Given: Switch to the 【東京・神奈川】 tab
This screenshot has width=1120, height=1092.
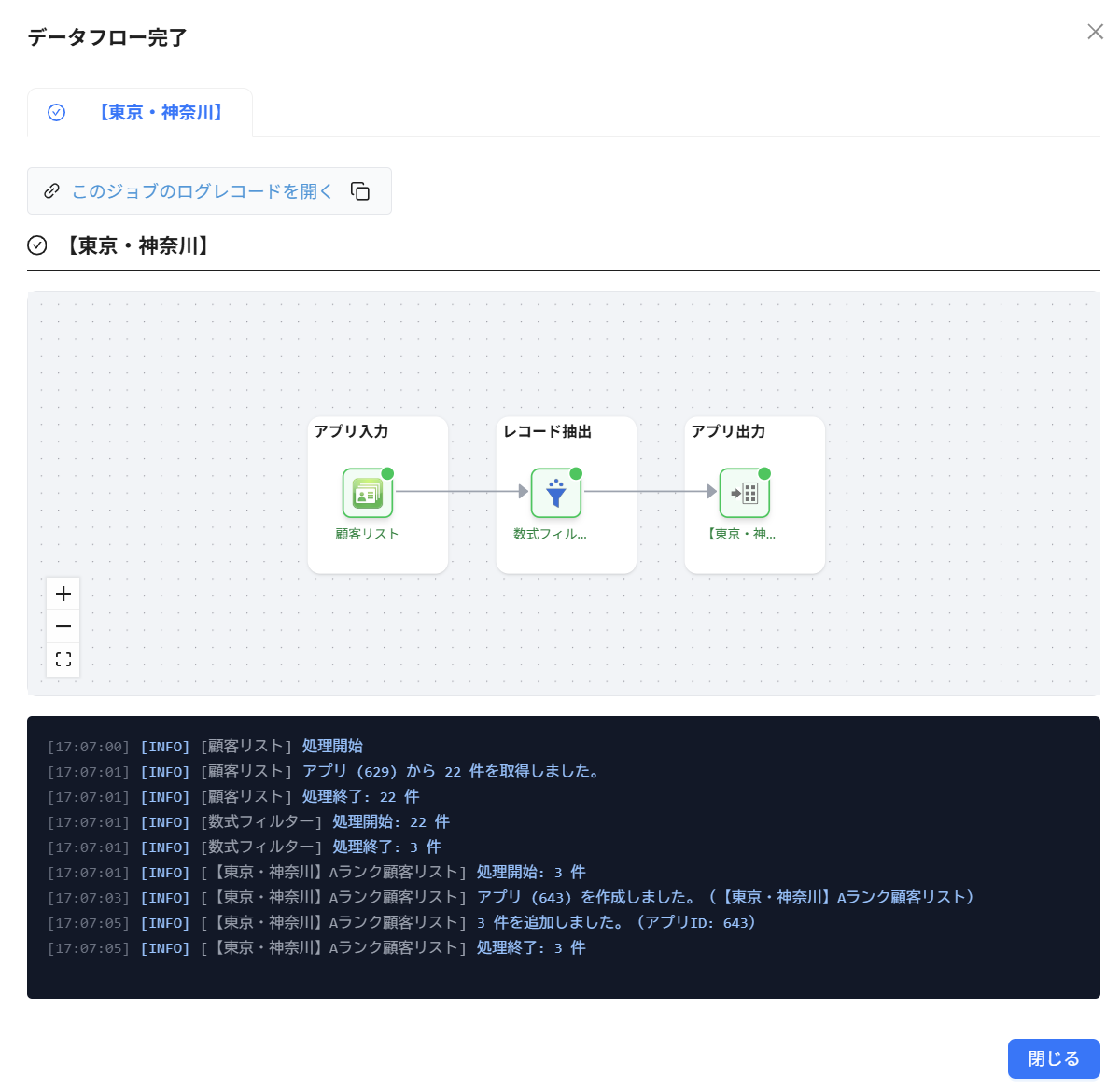Looking at the screenshot, I should click(140, 113).
